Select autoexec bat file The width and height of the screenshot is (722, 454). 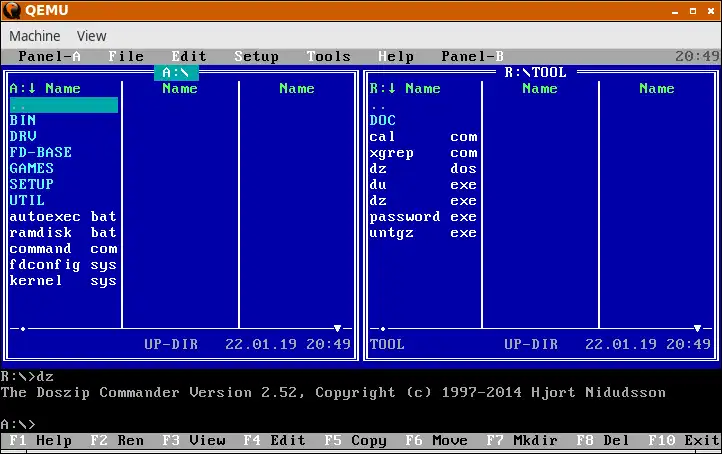(x=63, y=216)
